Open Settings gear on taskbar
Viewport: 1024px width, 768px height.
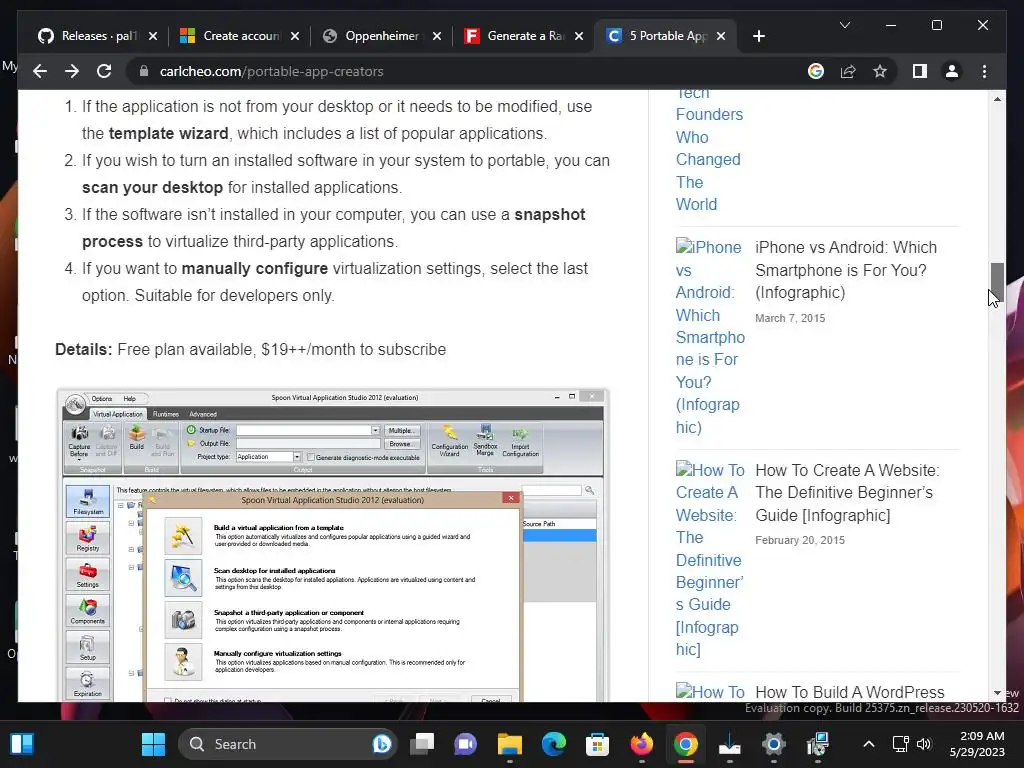773,744
